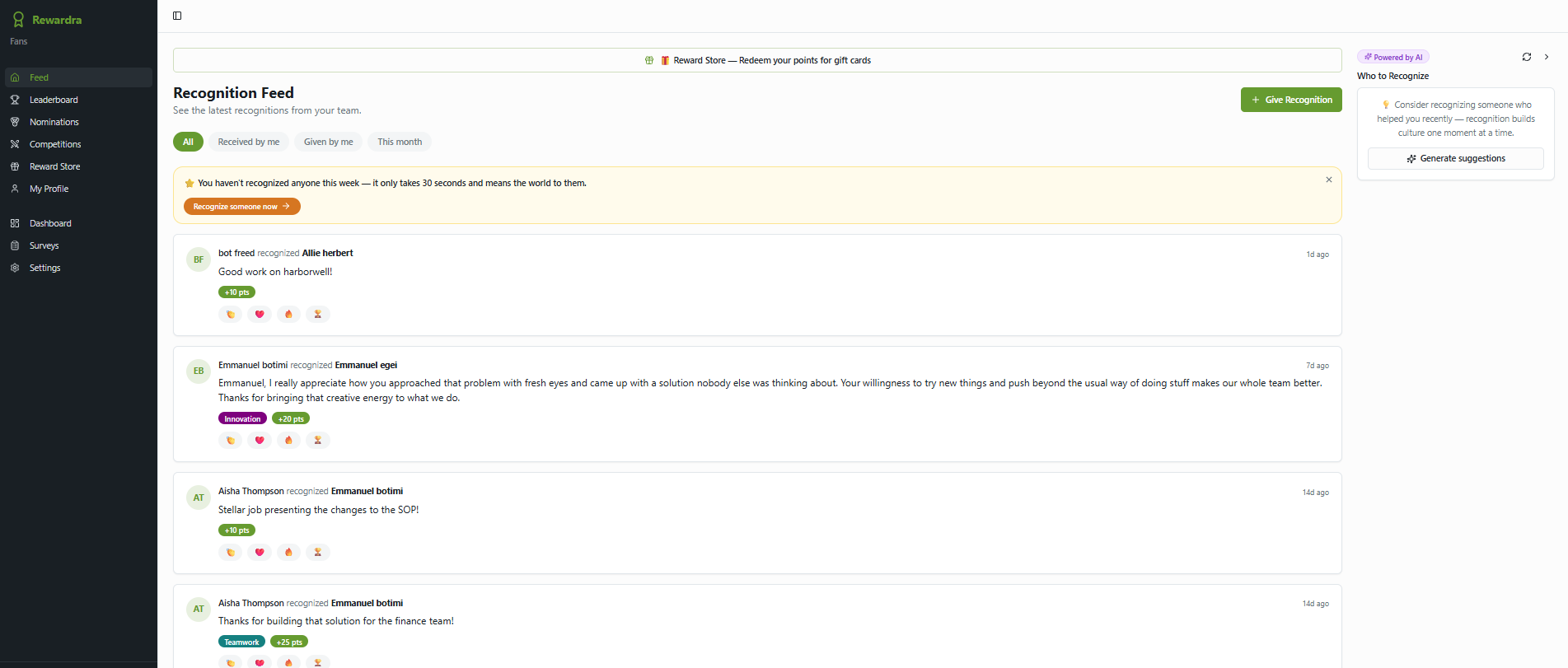Show only This month recognitions
The width and height of the screenshot is (1568, 668).
[x=400, y=142]
